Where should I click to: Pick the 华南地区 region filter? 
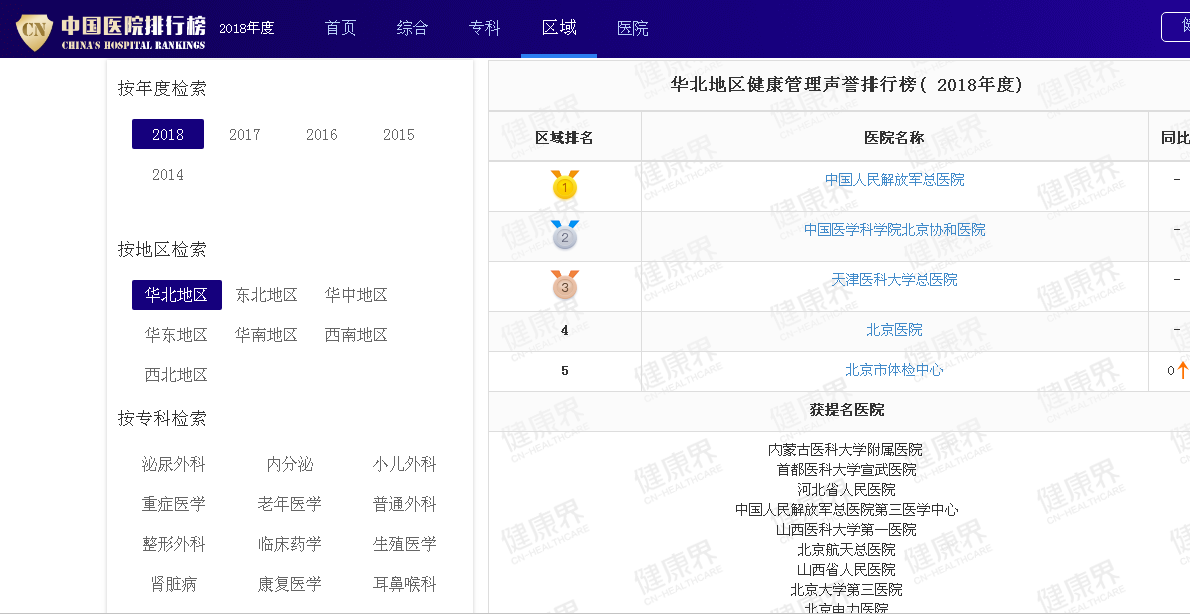click(x=266, y=335)
